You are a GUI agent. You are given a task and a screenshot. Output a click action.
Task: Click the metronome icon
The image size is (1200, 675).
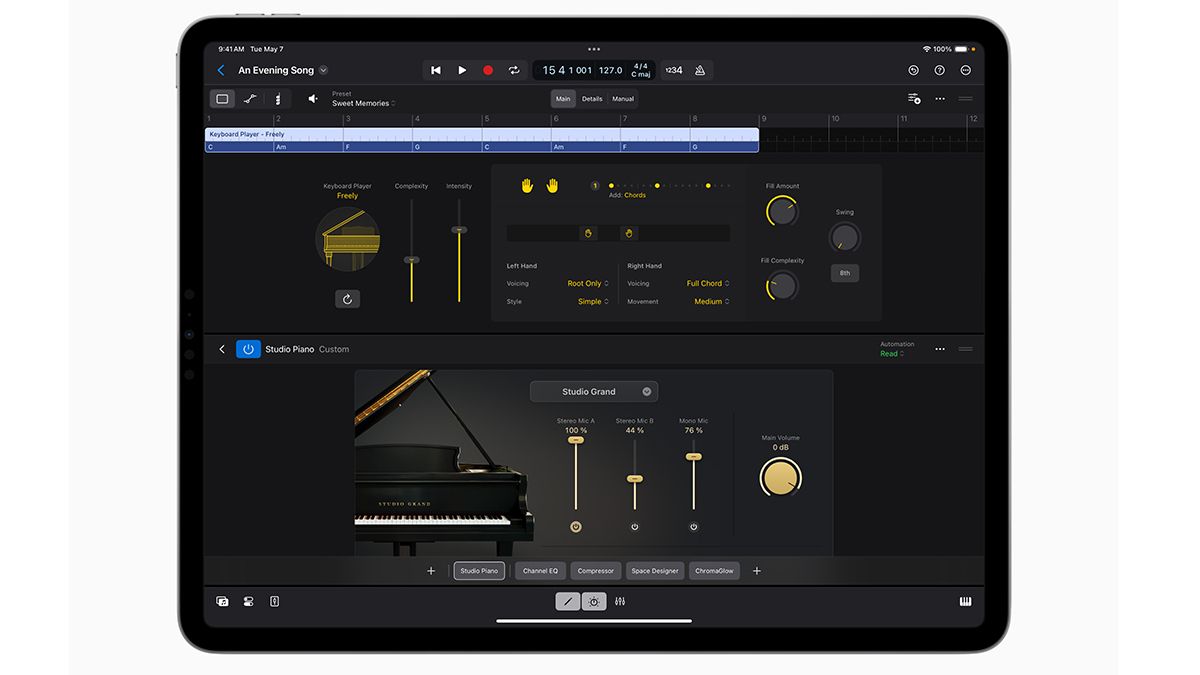698,70
